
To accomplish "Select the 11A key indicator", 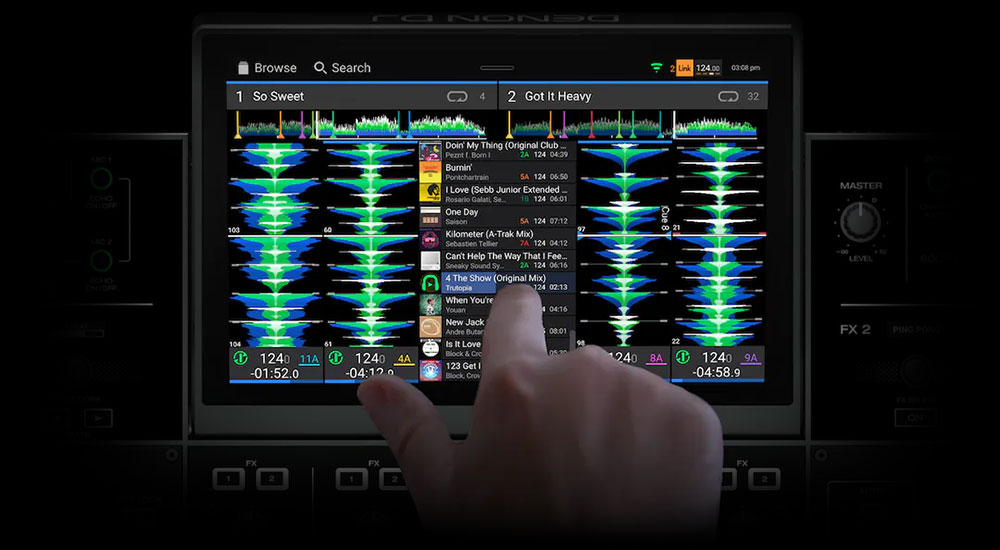I will (x=308, y=358).
